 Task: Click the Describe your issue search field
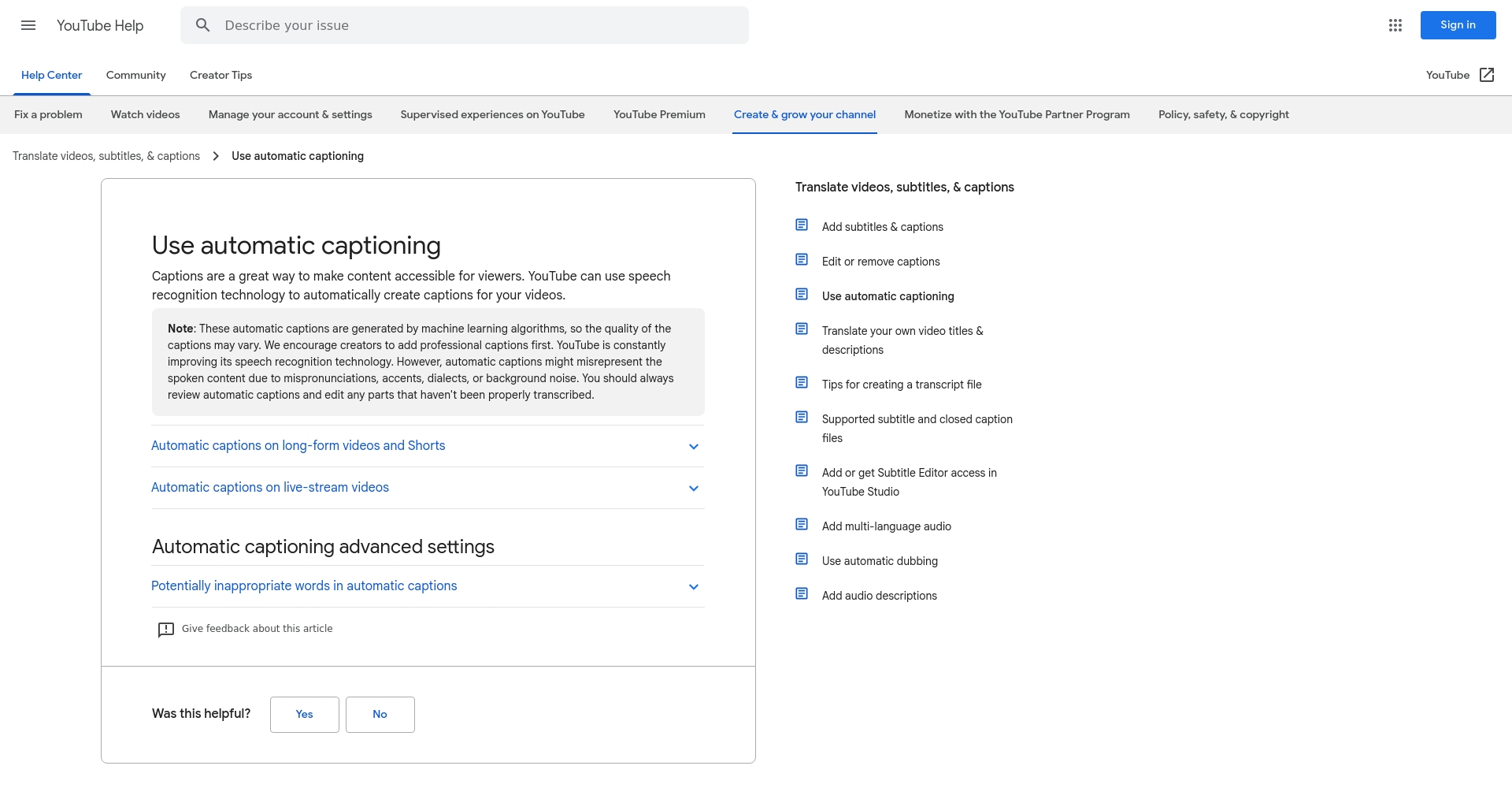coord(465,25)
